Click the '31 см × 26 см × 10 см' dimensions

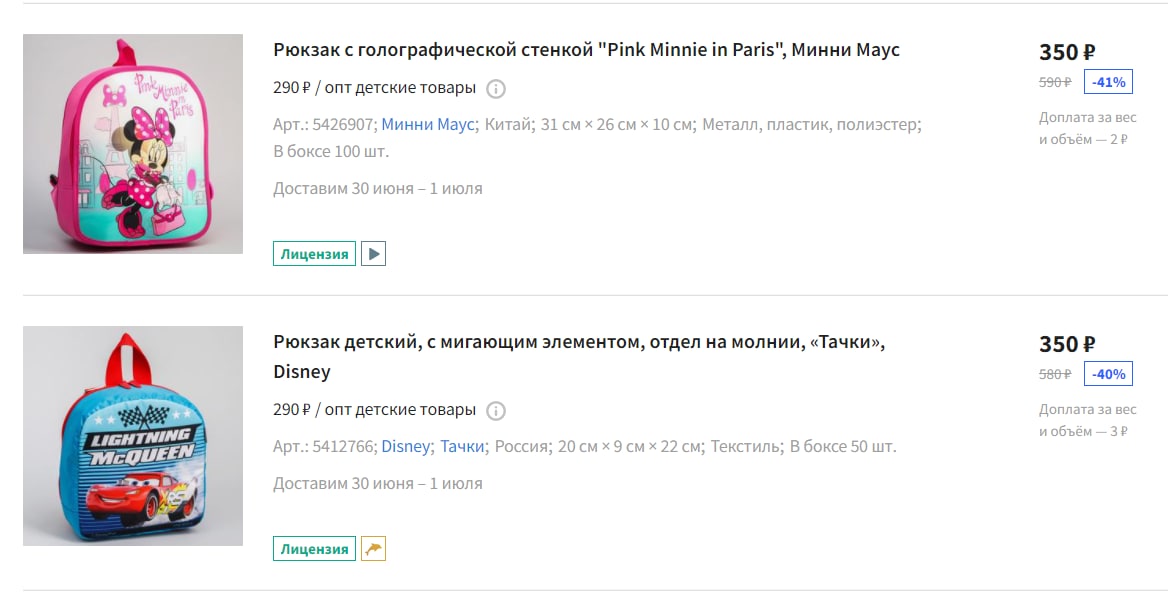[x=616, y=124]
